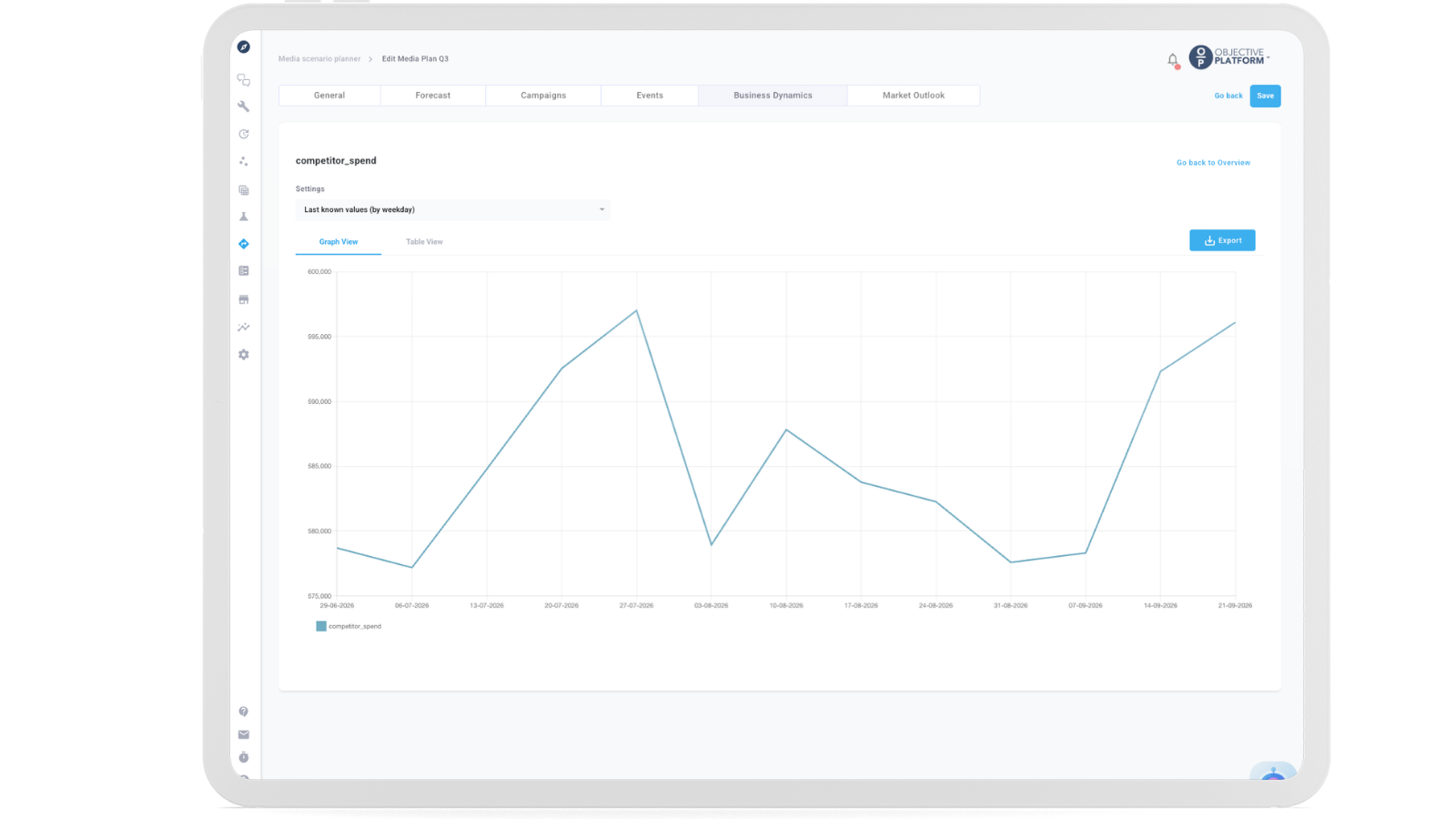Click the 600,000 y-axis label
The width and height of the screenshot is (1456, 819).
click(319, 272)
